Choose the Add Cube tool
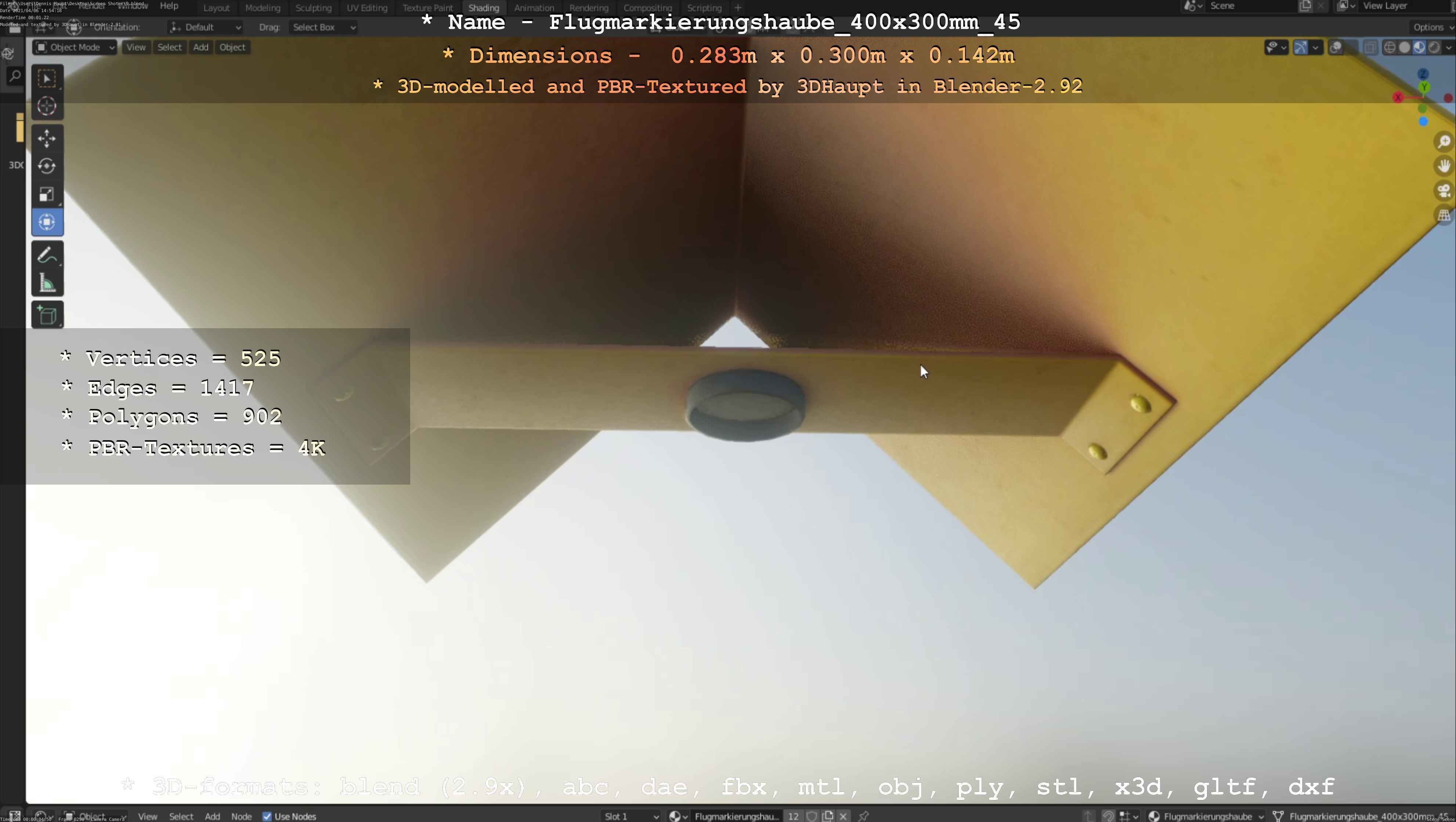The width and height of the screenshot is (1456, 822). tap(47, 315)
